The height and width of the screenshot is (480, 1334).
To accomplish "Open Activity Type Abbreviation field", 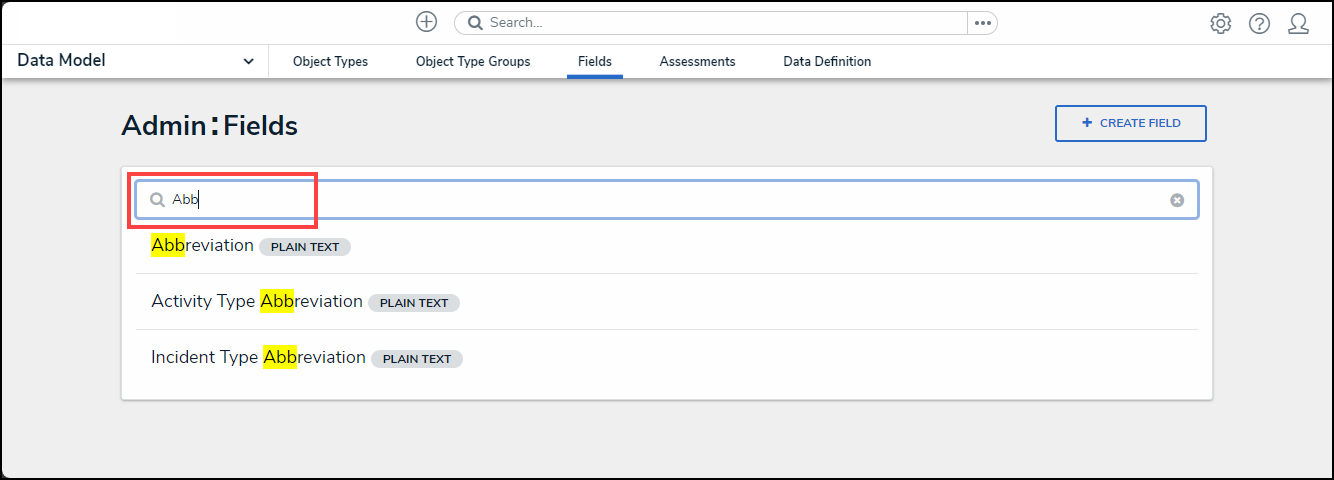I will [257, 302].
